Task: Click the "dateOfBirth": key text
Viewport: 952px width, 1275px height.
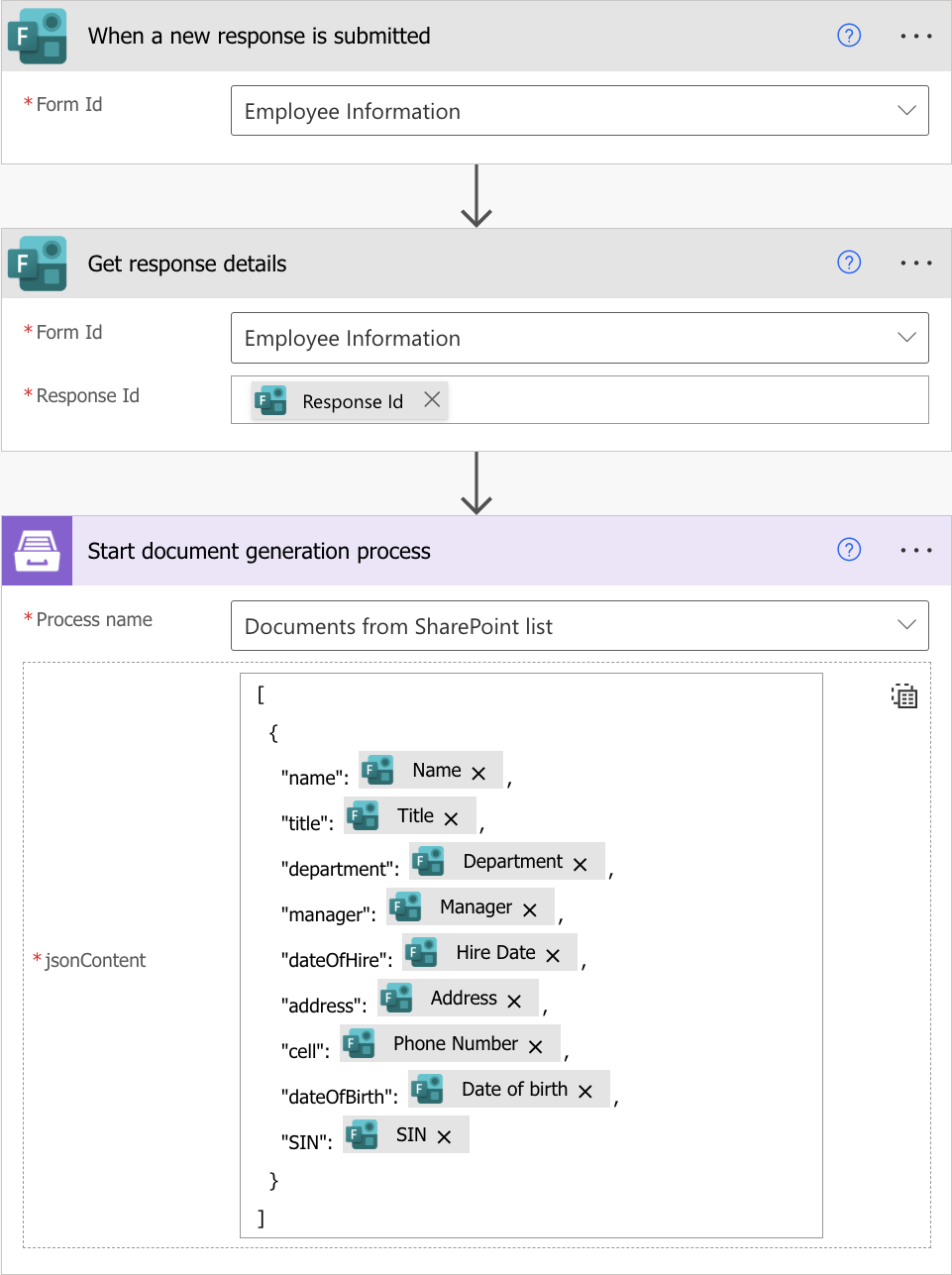Action: [x=340, y=1097]
